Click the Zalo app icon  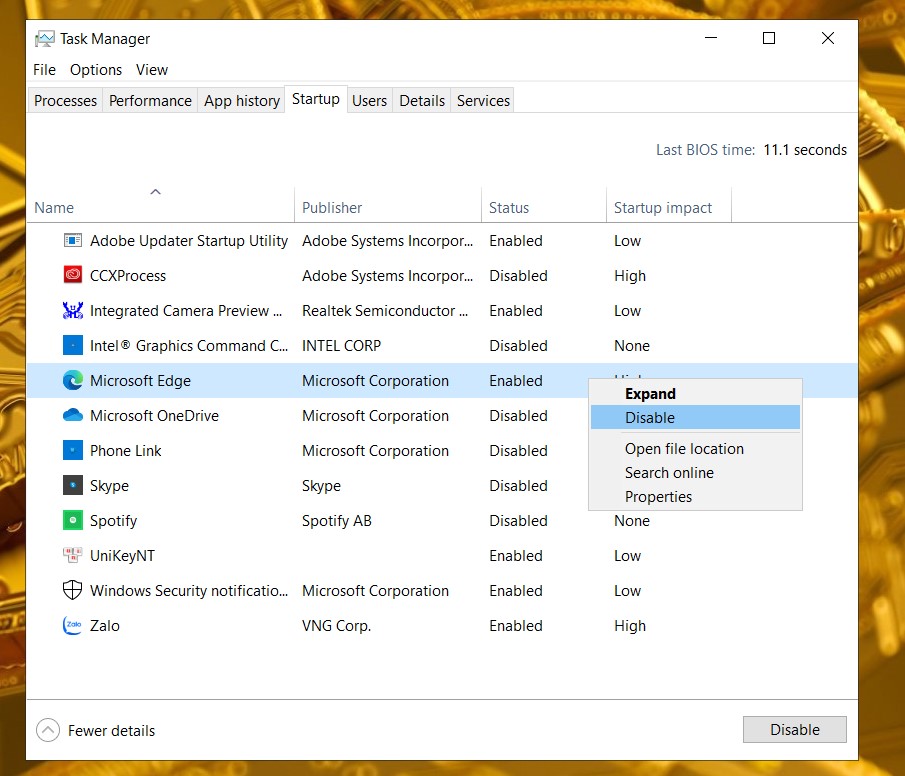tap(73, 625)
